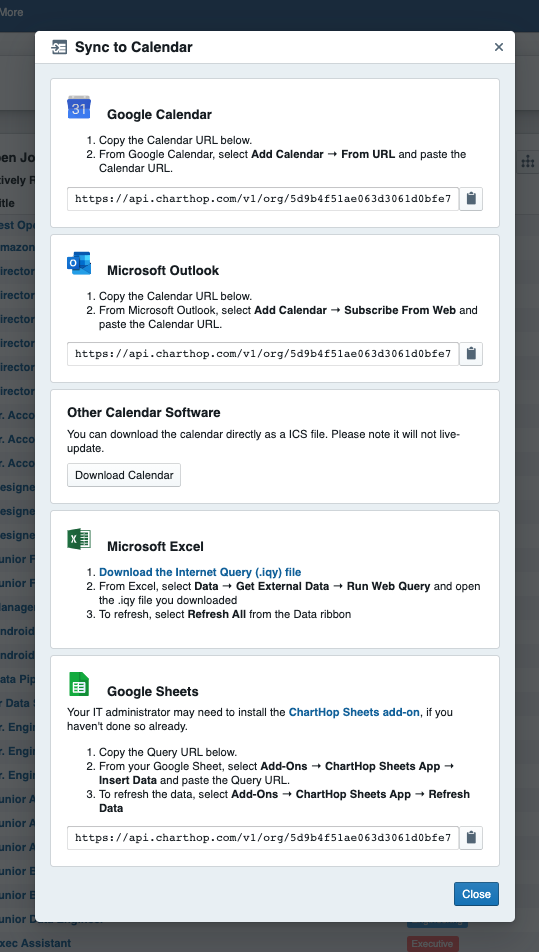539x952 pixels.
Task: Click the Google Sheets logo icon
Action: point(79,684)
